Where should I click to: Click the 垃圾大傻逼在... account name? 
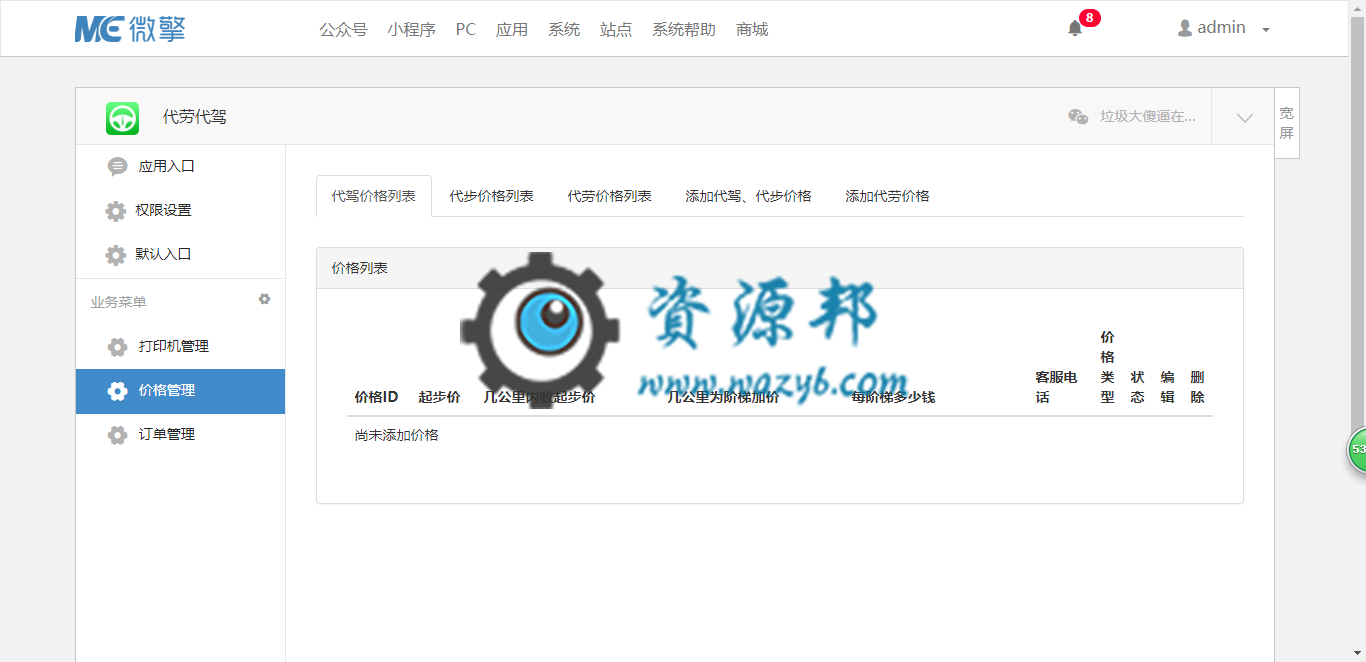pyautogui.click(x=1148, y=116)
